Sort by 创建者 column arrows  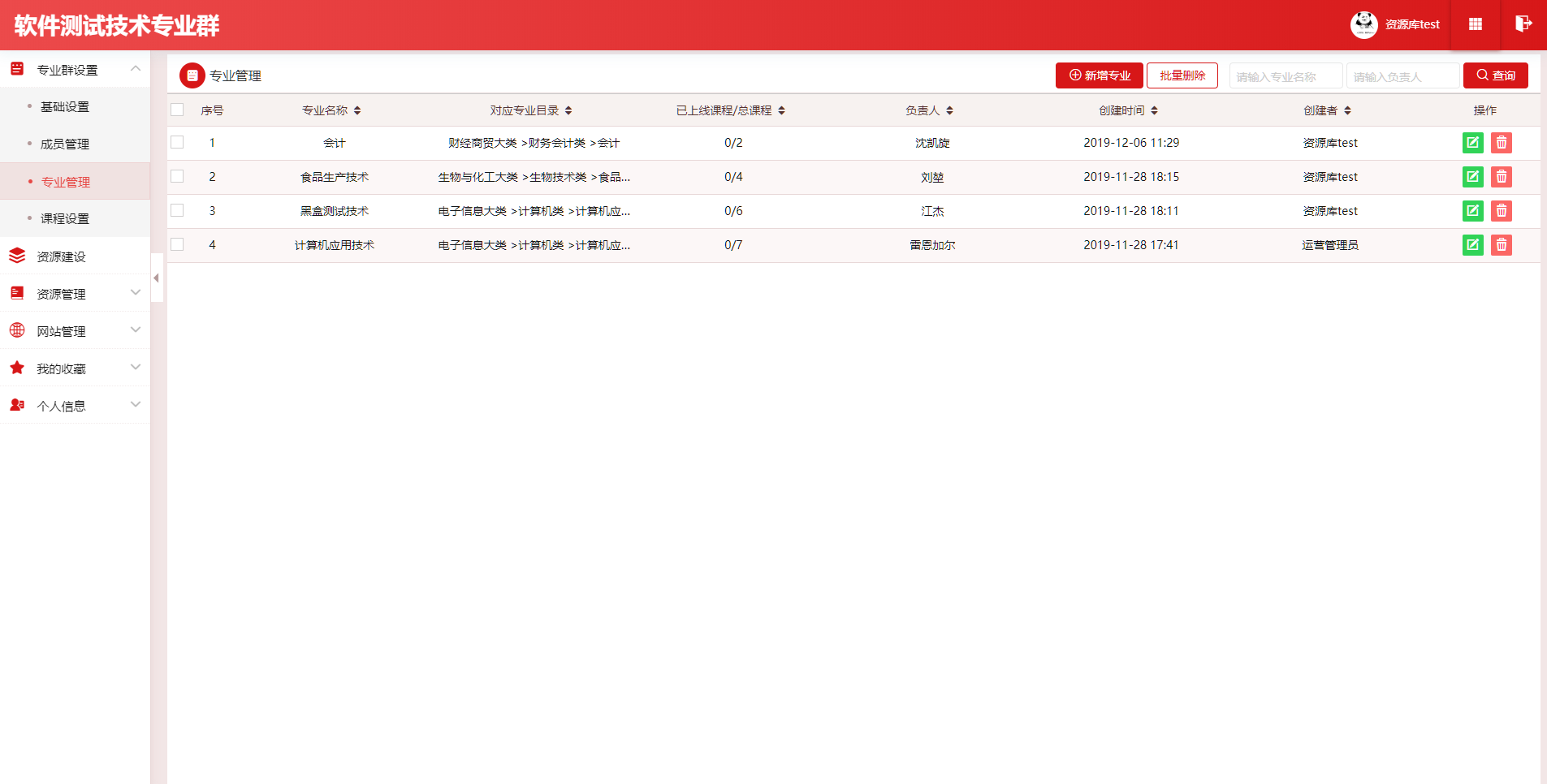1347,110
